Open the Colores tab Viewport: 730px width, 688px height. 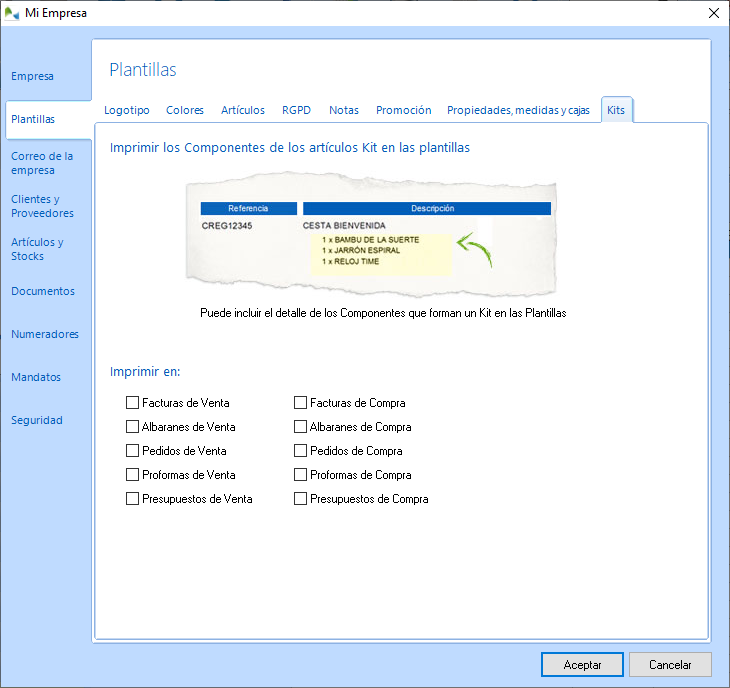(x=185, y=110)
